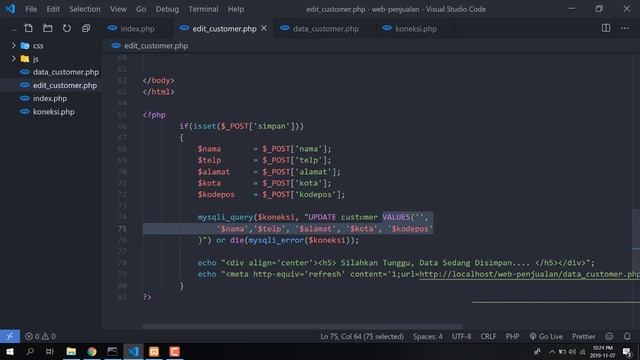Split the editor to the right
Viewport: 640px width, 360px height.
coord(606,28)
